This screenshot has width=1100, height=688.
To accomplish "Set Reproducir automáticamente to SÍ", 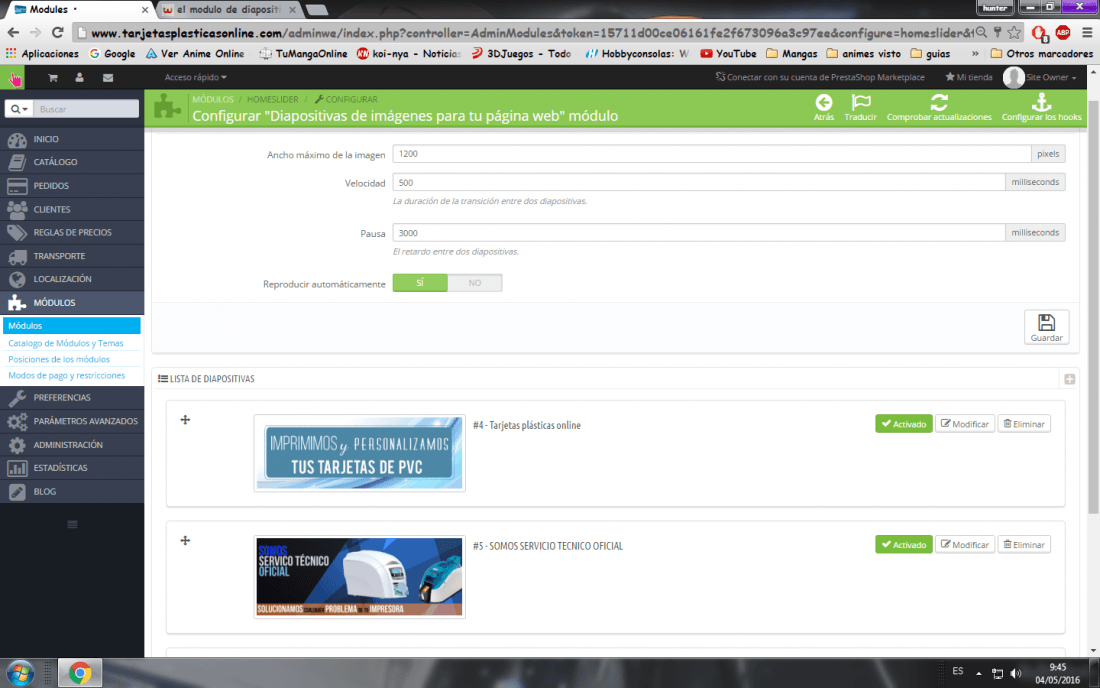I will point(420,283).
